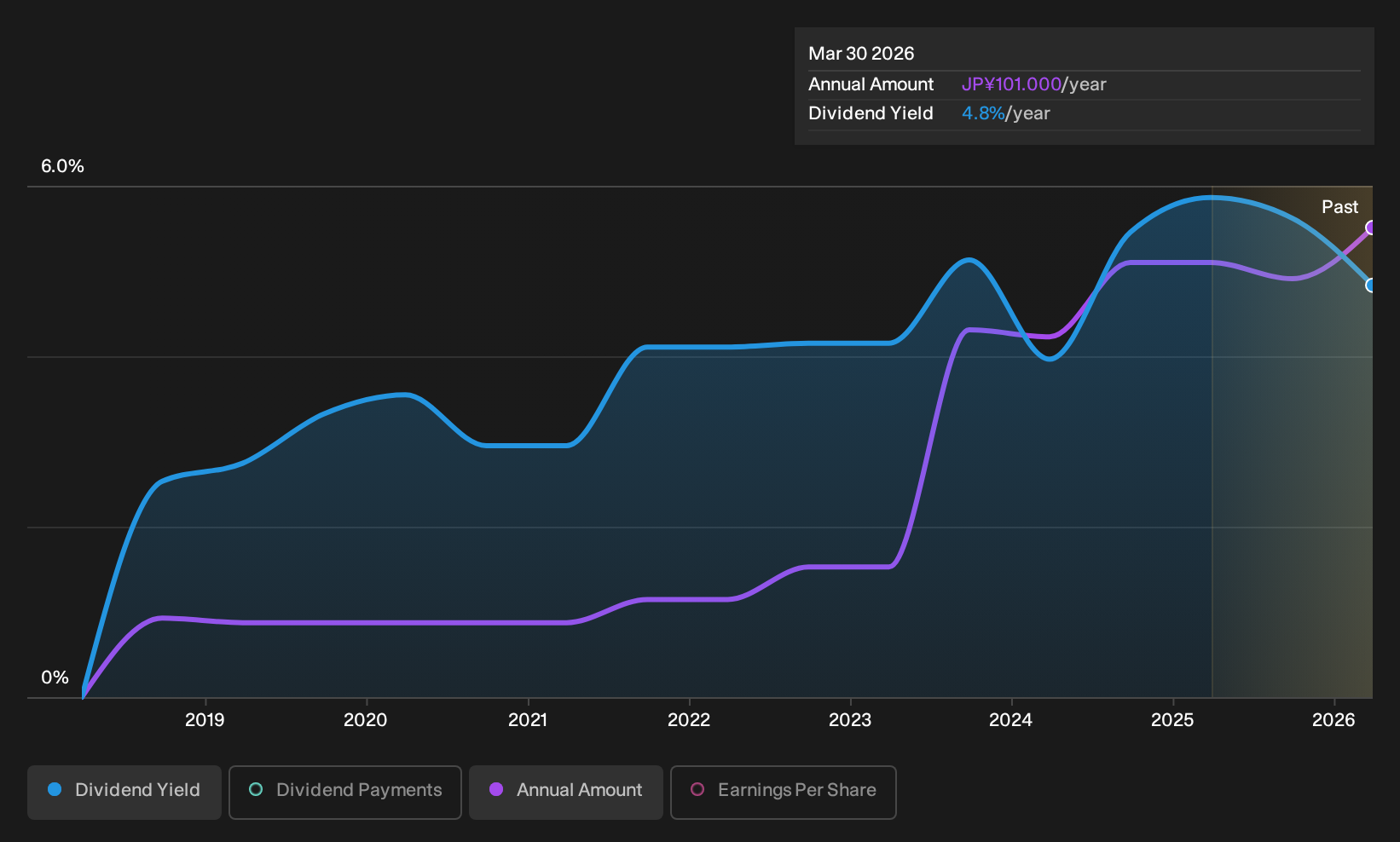Click the JP¥101.000 annual amount value
This screenshot has width=1400, height=842.
[1011, 84]
